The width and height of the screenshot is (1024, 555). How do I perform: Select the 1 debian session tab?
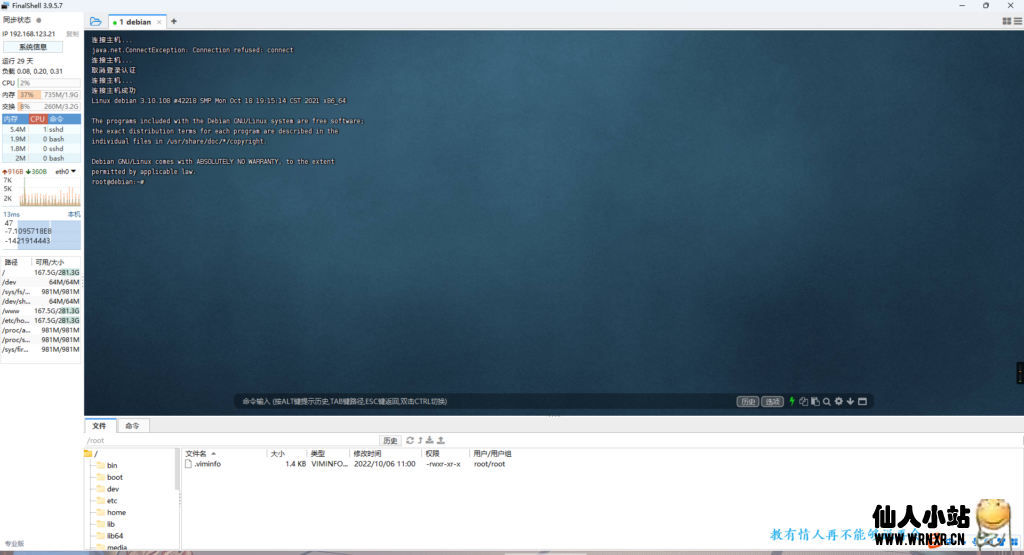[x=135, y=21]
